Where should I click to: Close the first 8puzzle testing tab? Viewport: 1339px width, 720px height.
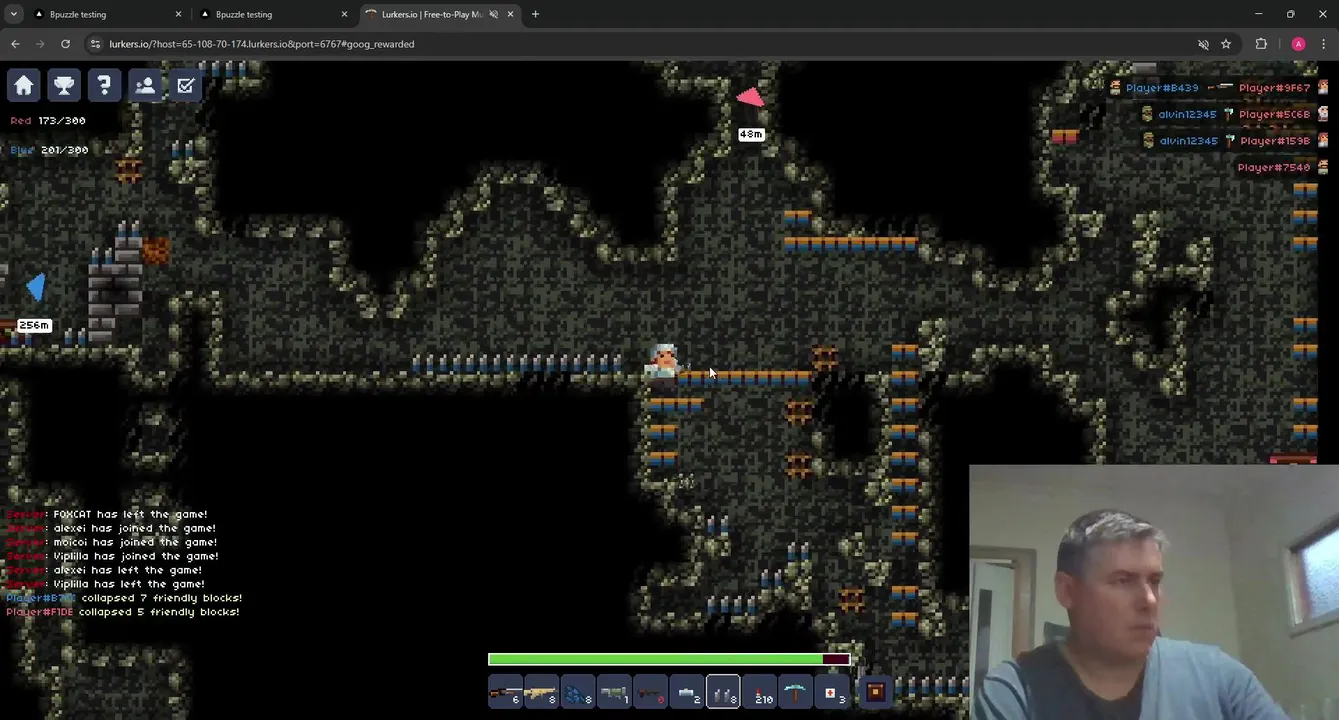[x=179, y=14]
